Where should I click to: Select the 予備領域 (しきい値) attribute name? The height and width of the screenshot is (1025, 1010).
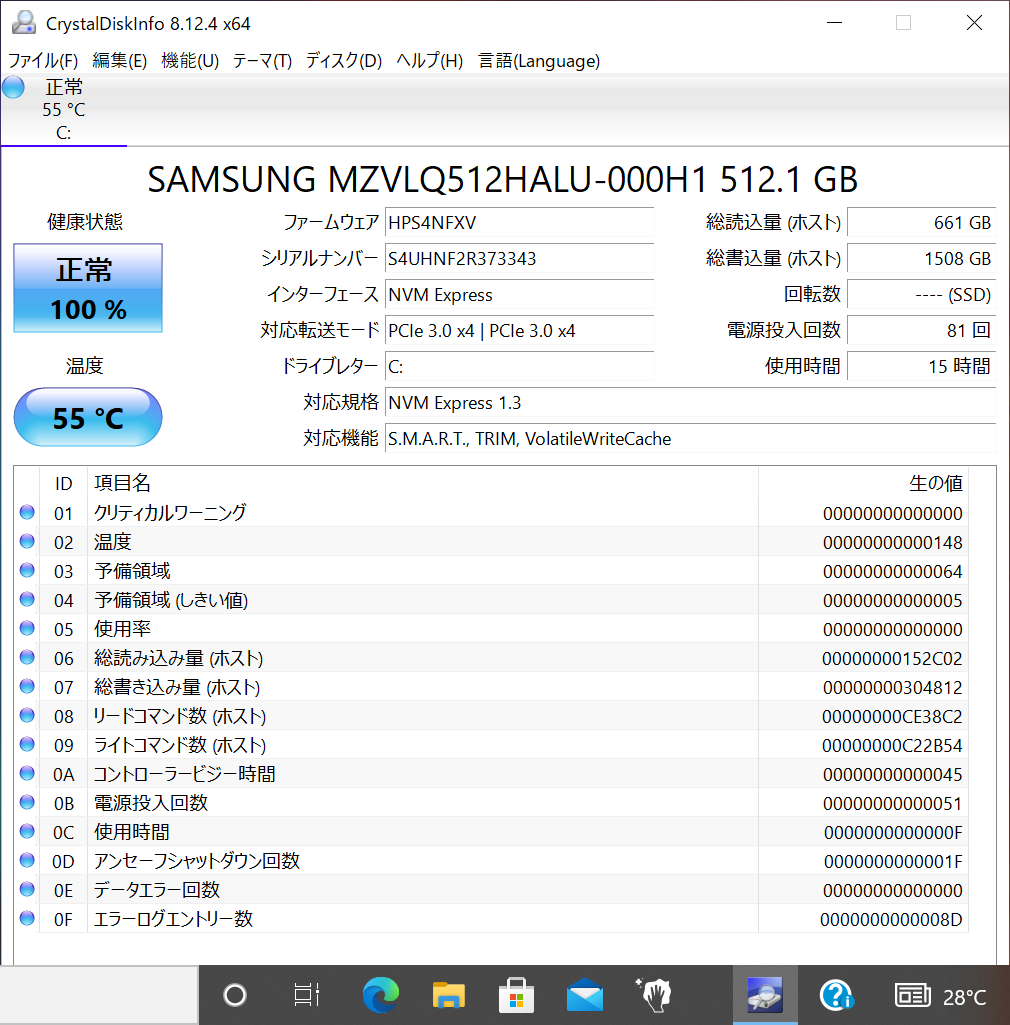click(x=171, y=599)
